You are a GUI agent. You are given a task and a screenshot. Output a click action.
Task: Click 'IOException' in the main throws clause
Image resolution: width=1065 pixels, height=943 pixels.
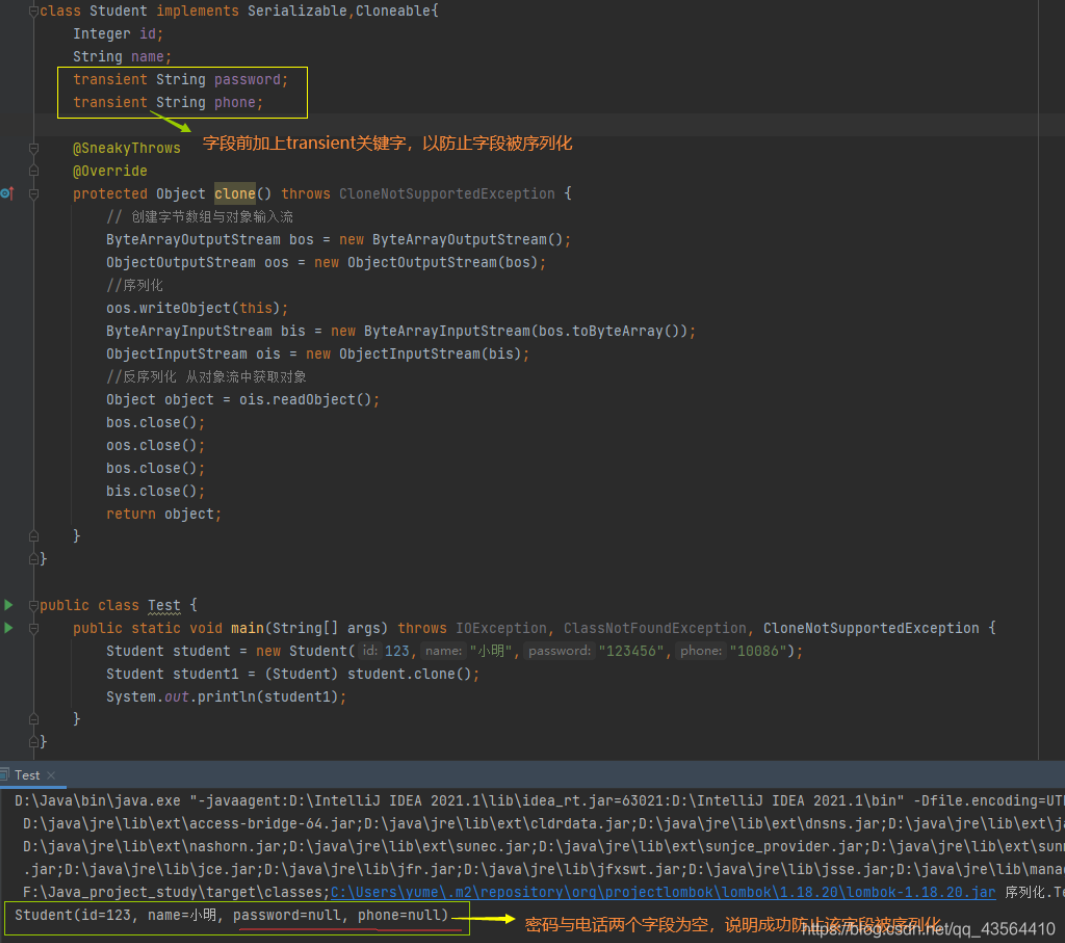click(x=501, y=628)
